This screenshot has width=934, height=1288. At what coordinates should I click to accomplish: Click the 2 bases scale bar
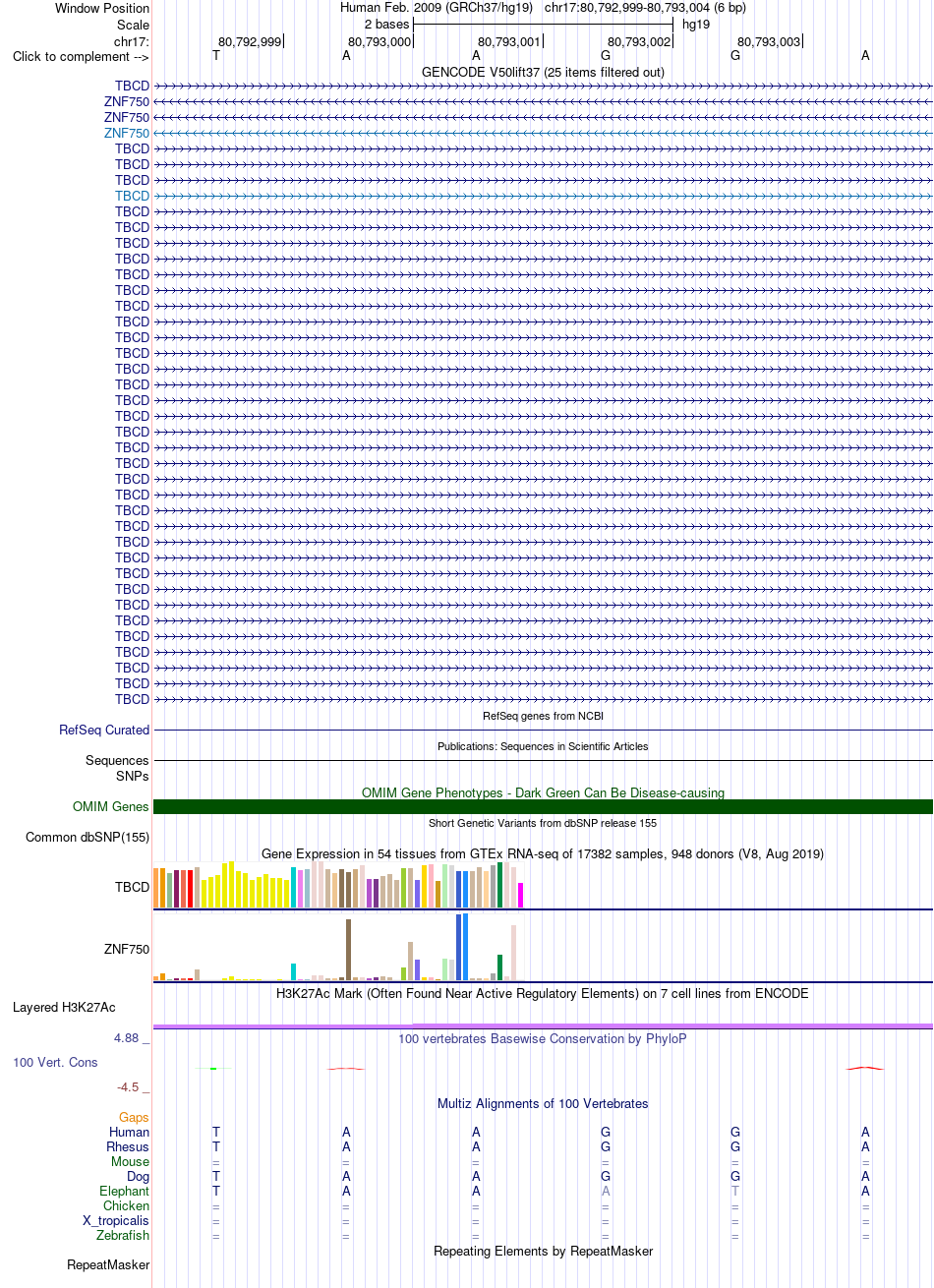[543, 24]
